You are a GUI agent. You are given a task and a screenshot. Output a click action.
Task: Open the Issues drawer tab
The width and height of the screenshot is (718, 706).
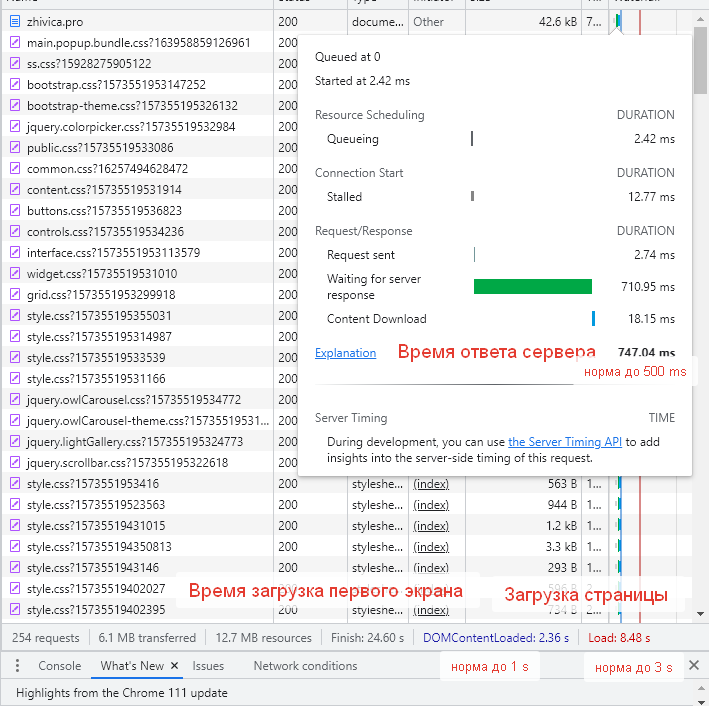pos(208,666)
